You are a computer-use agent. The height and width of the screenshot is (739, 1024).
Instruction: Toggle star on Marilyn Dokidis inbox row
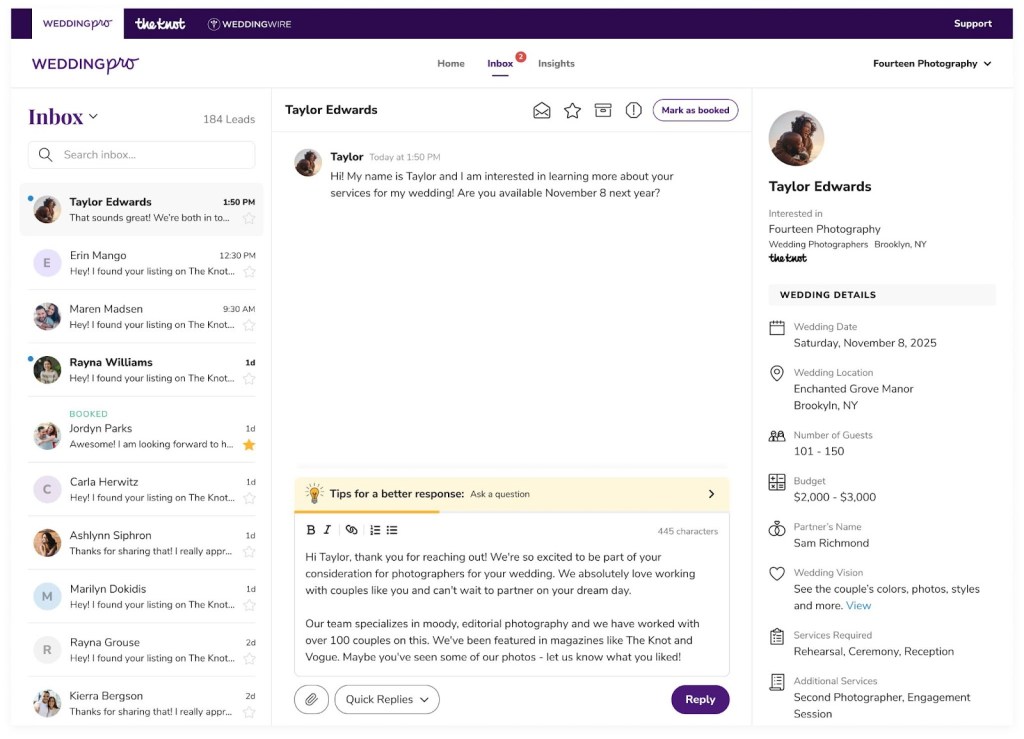pyautogui.click(x=249, y=605)
